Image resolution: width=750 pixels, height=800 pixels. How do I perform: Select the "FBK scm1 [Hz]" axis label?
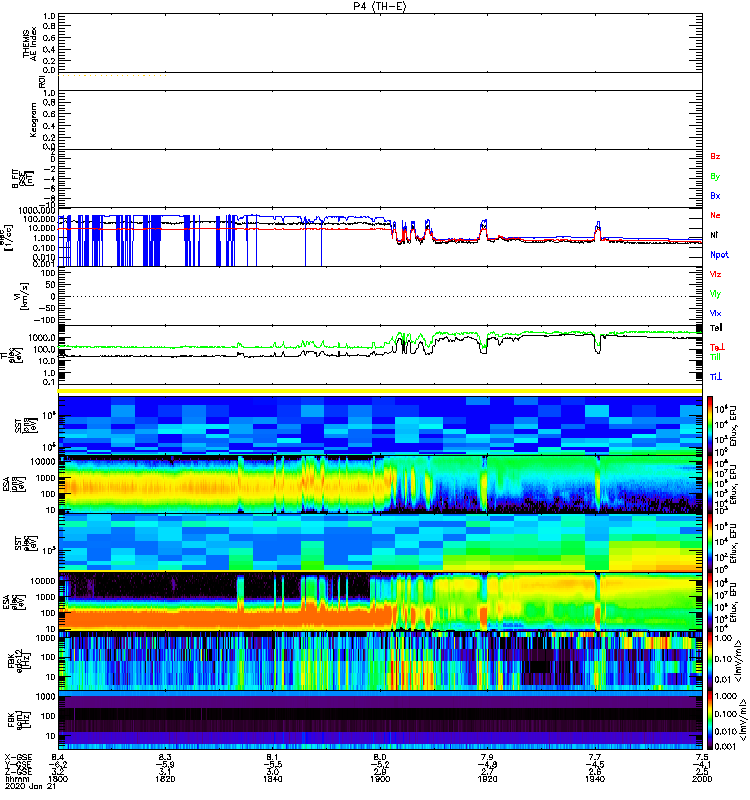coord(21,720)
